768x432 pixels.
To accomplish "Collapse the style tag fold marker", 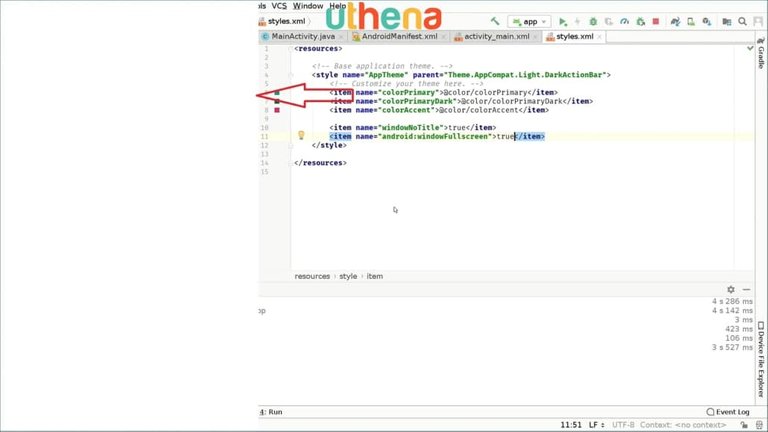I will 290,75.
